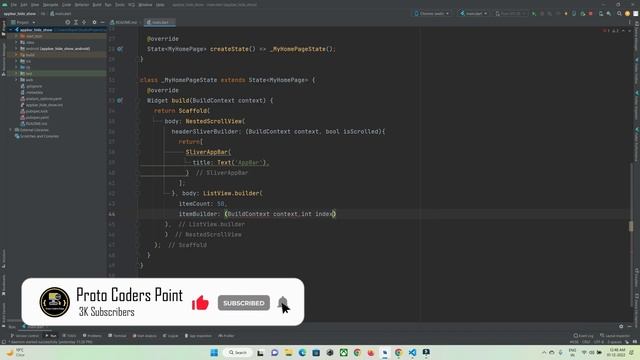The width and height of the screenshot is (640, 360).
Task: Expand the .dart_tool folder
Action: click(16, 36)
